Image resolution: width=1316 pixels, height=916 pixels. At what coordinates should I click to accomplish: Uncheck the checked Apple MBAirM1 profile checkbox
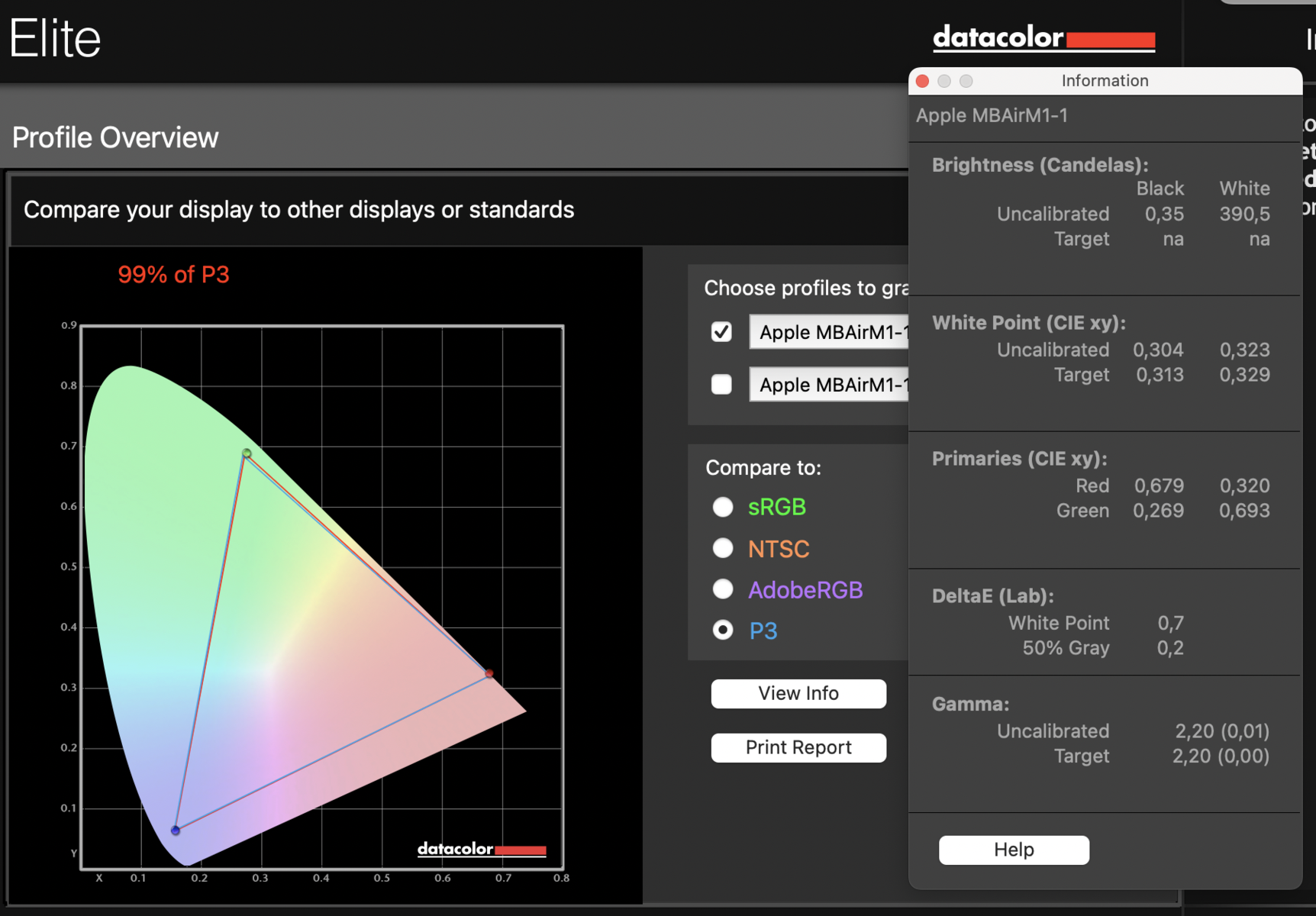pyautogui.click(x=721, y=332)
